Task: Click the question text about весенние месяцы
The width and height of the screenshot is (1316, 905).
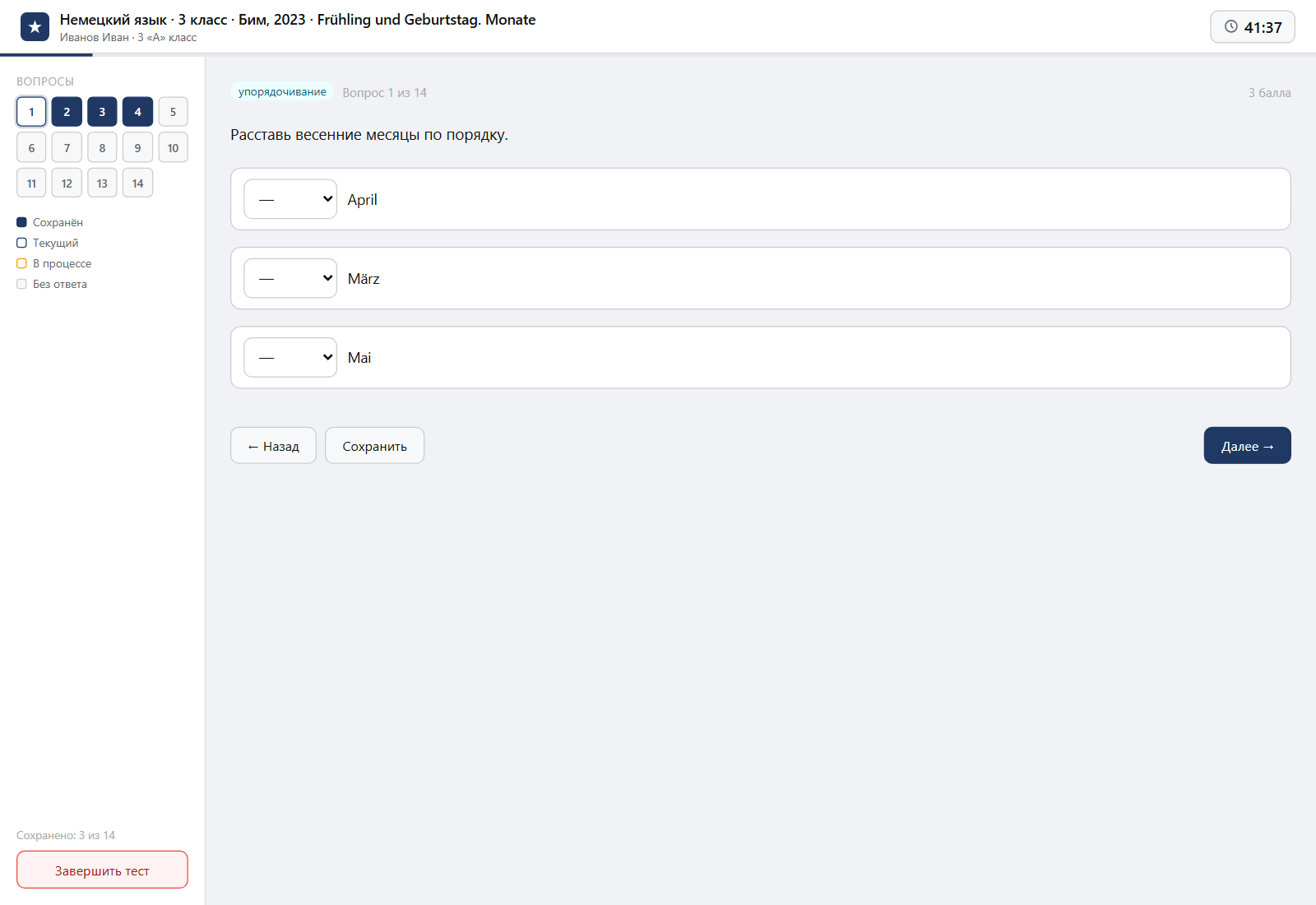Action: pyautogui.click(x=369, y=135)
